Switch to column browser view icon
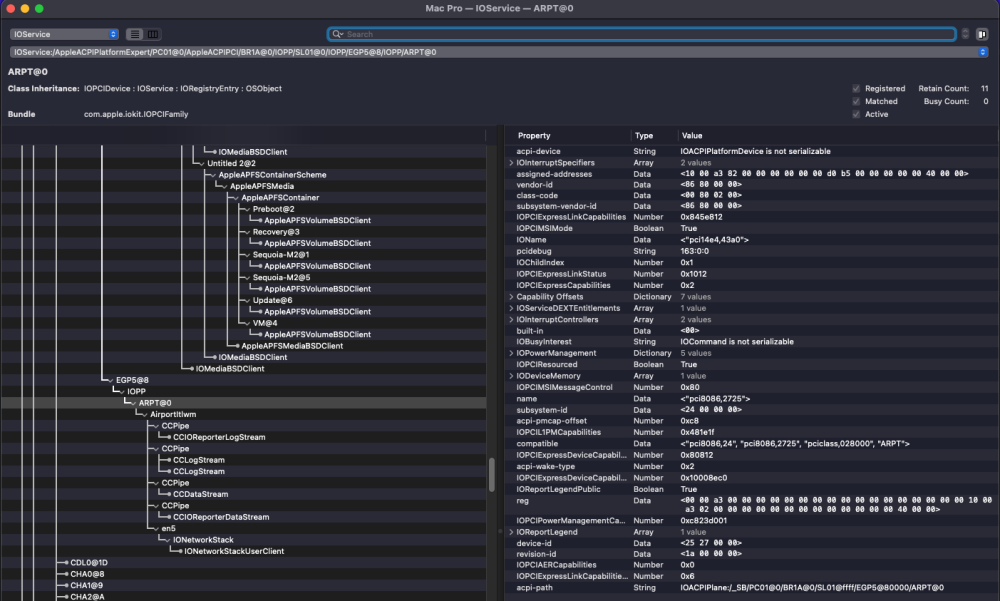The width and height of the screenshot is (1000, 601). pyautogui.click(x=153, y=34)
